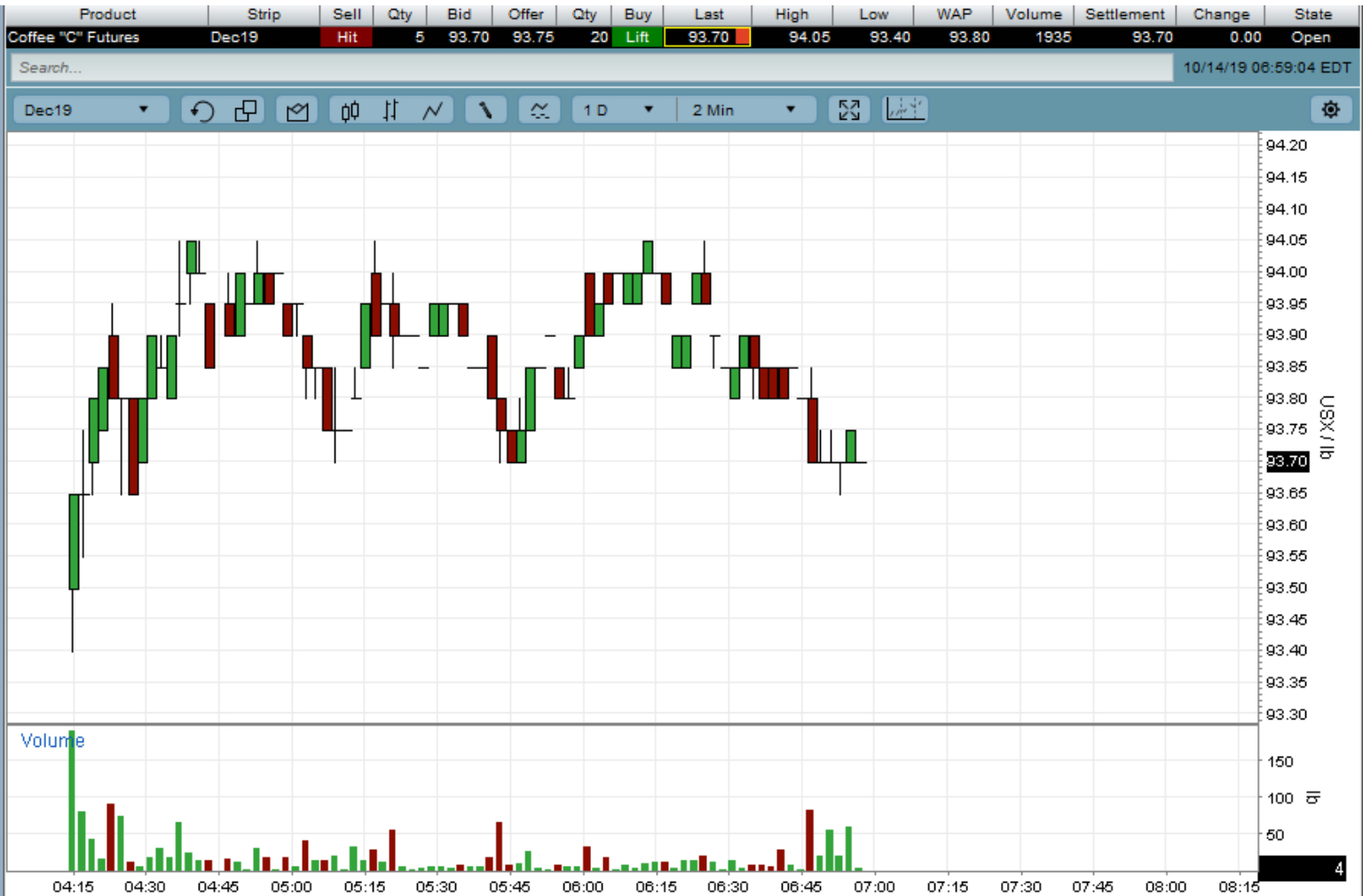Image resolution: width=1363 pixels, height=896 pixels.
Task: Click the email chart envelope icon
Action: (297, 110)
